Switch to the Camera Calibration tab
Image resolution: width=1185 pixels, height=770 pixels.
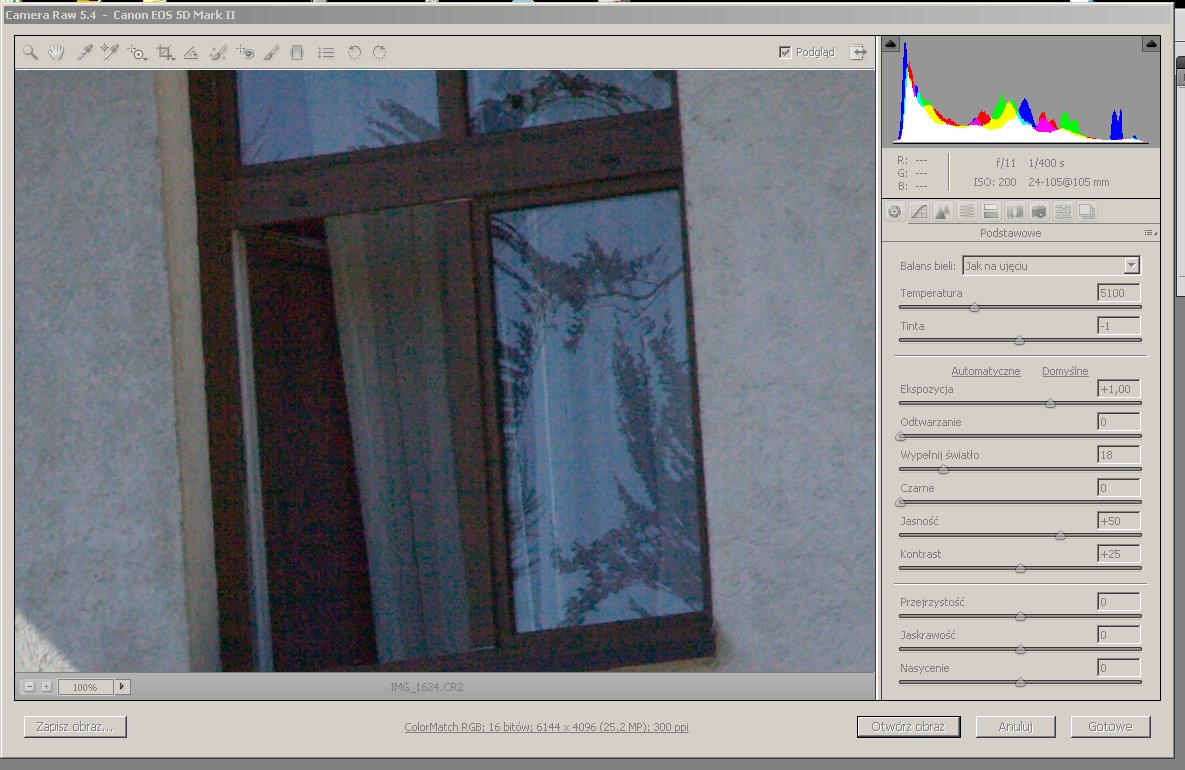pos(1038,211)
